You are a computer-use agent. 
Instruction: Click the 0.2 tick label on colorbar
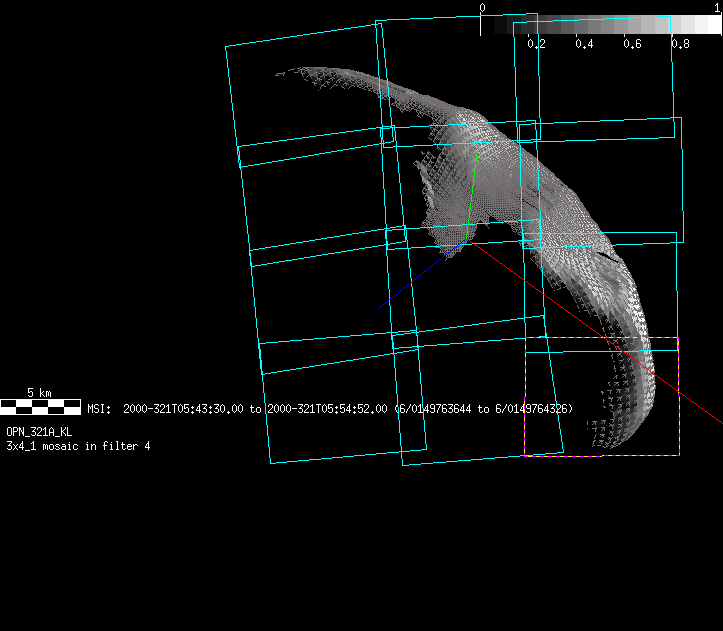536,44
